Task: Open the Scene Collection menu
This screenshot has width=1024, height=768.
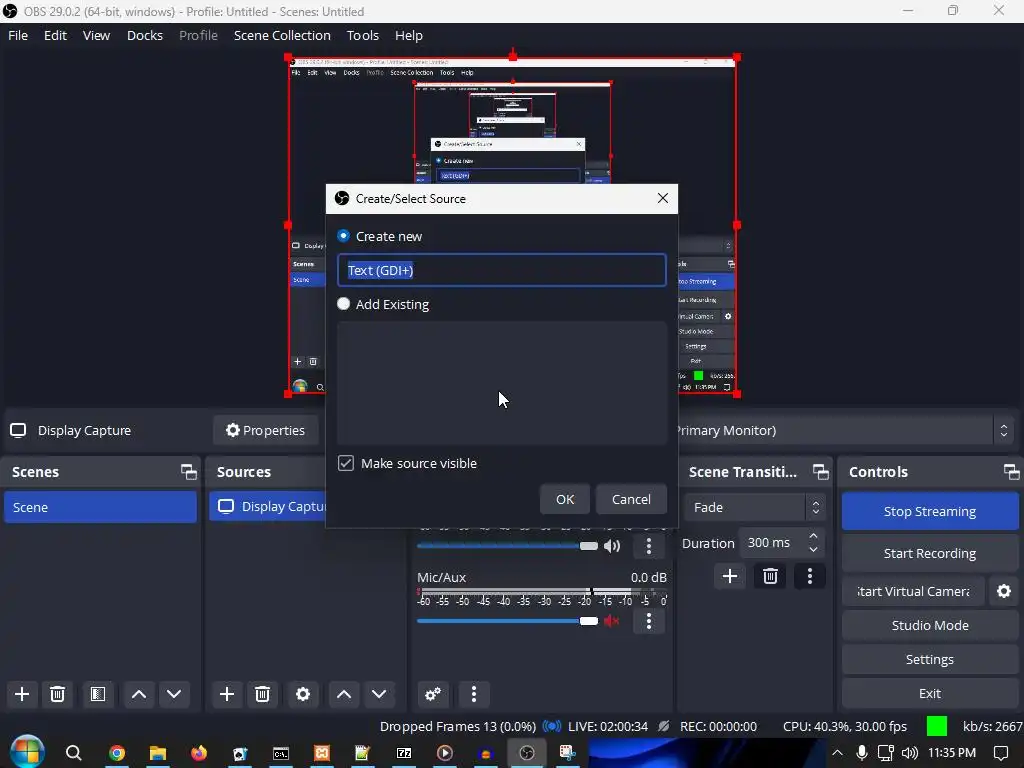Action: click(x=282, y=35)
